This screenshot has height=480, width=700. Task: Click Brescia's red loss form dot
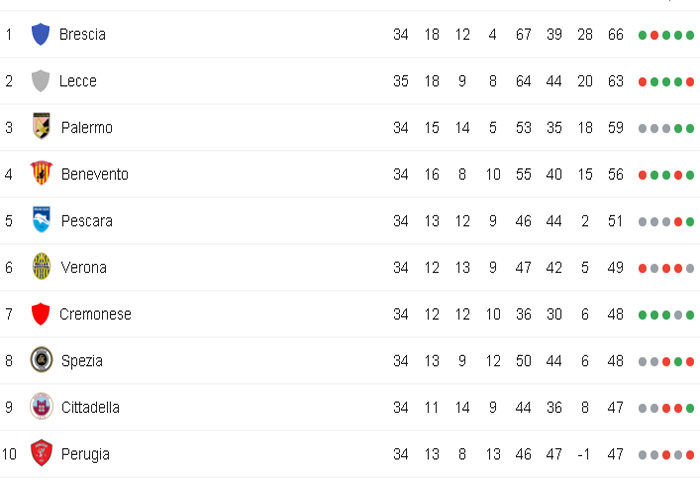(x=654, y=35)
